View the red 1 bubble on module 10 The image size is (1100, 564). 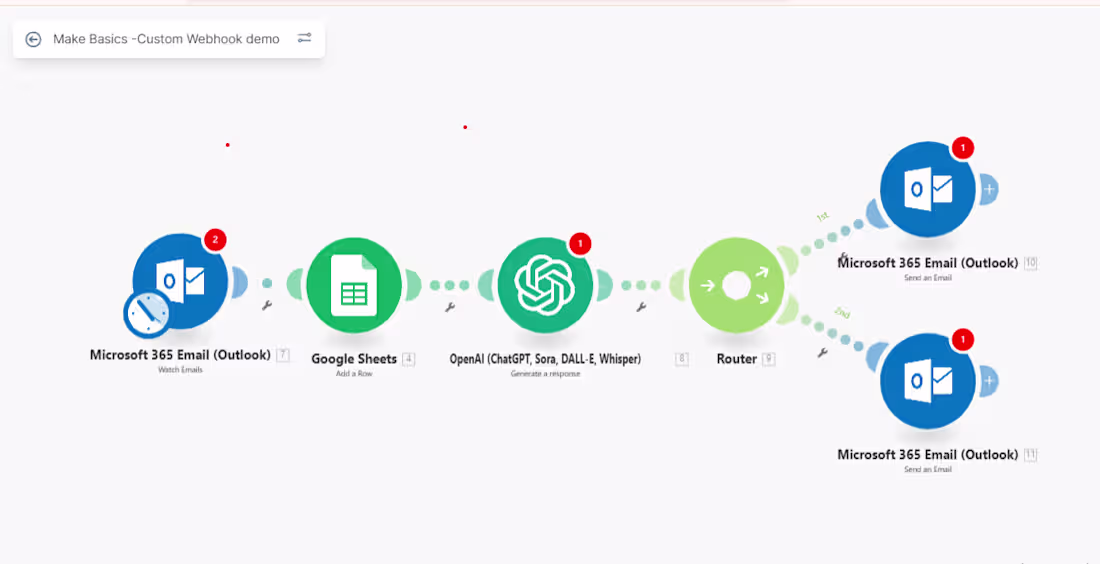coord(962,148)
